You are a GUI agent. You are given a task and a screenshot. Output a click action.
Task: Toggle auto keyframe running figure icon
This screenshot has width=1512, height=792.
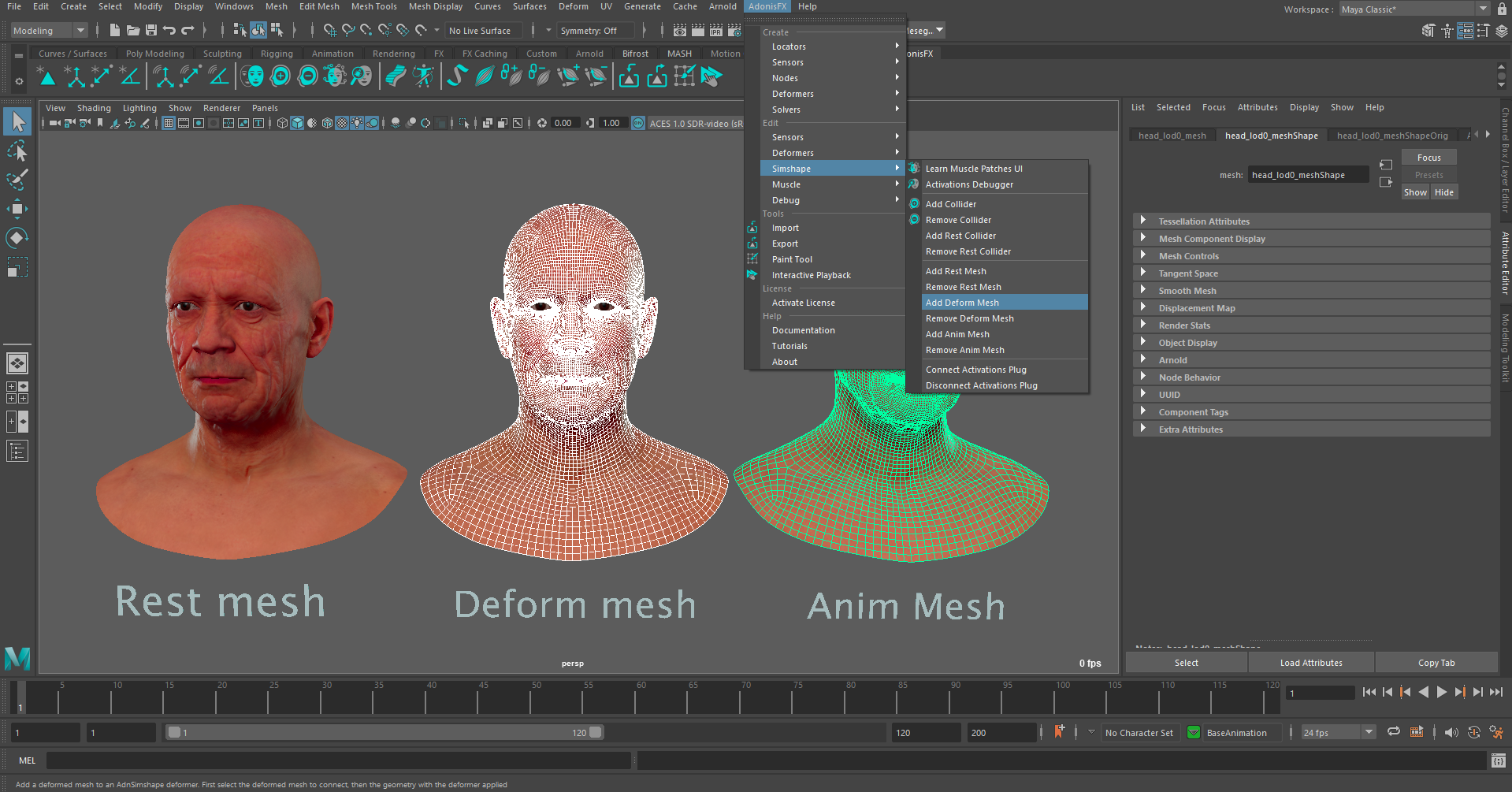pyautogui.click(x=1495, y=732)
